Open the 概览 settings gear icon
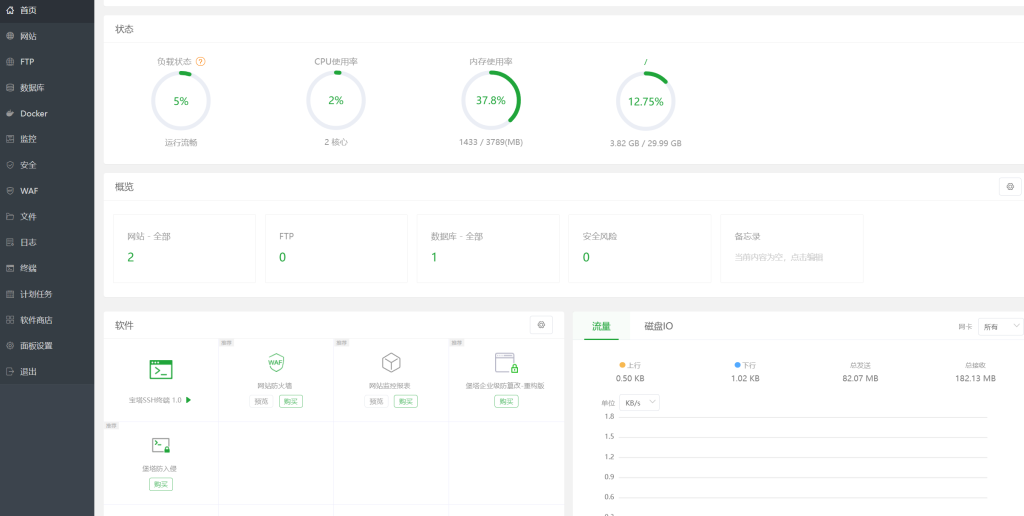Viewport: 1024px width, 516px height. pos(1010,187)
